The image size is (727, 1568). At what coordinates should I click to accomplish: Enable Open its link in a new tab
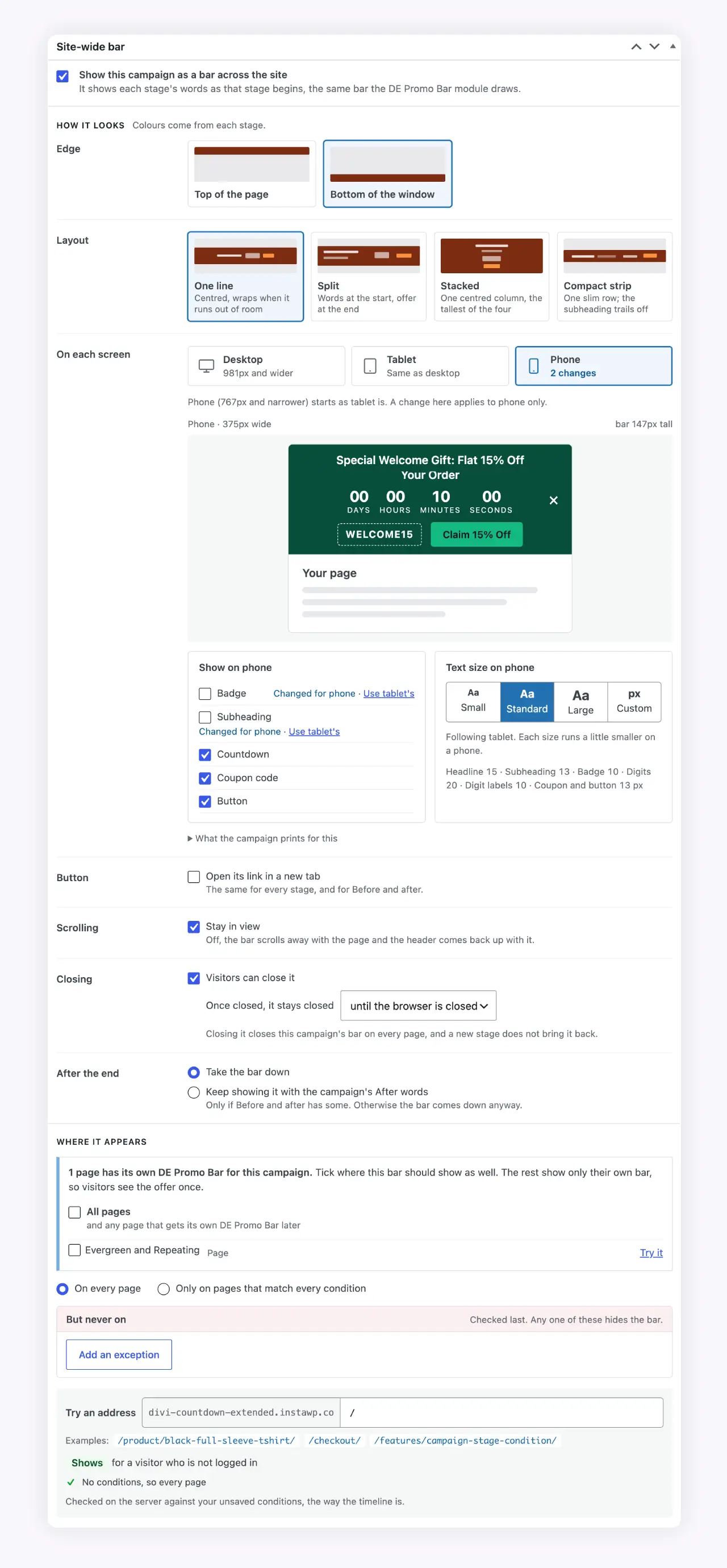click(194, 877)
